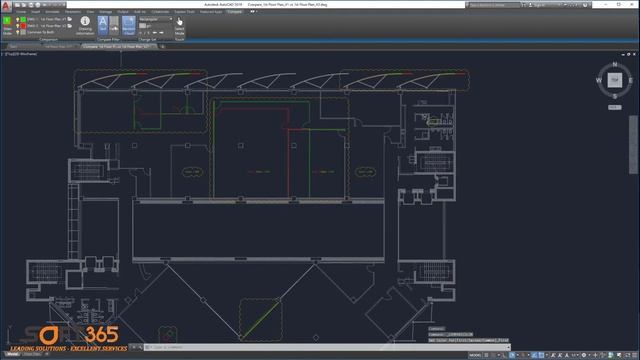Open the Home ribbon tab
Screen dimensions: 640x360
[20, 12]
